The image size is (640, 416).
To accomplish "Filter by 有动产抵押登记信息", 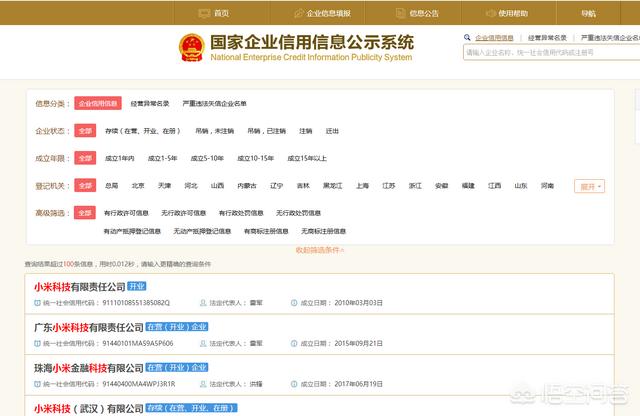I will [x=132, y=231].
